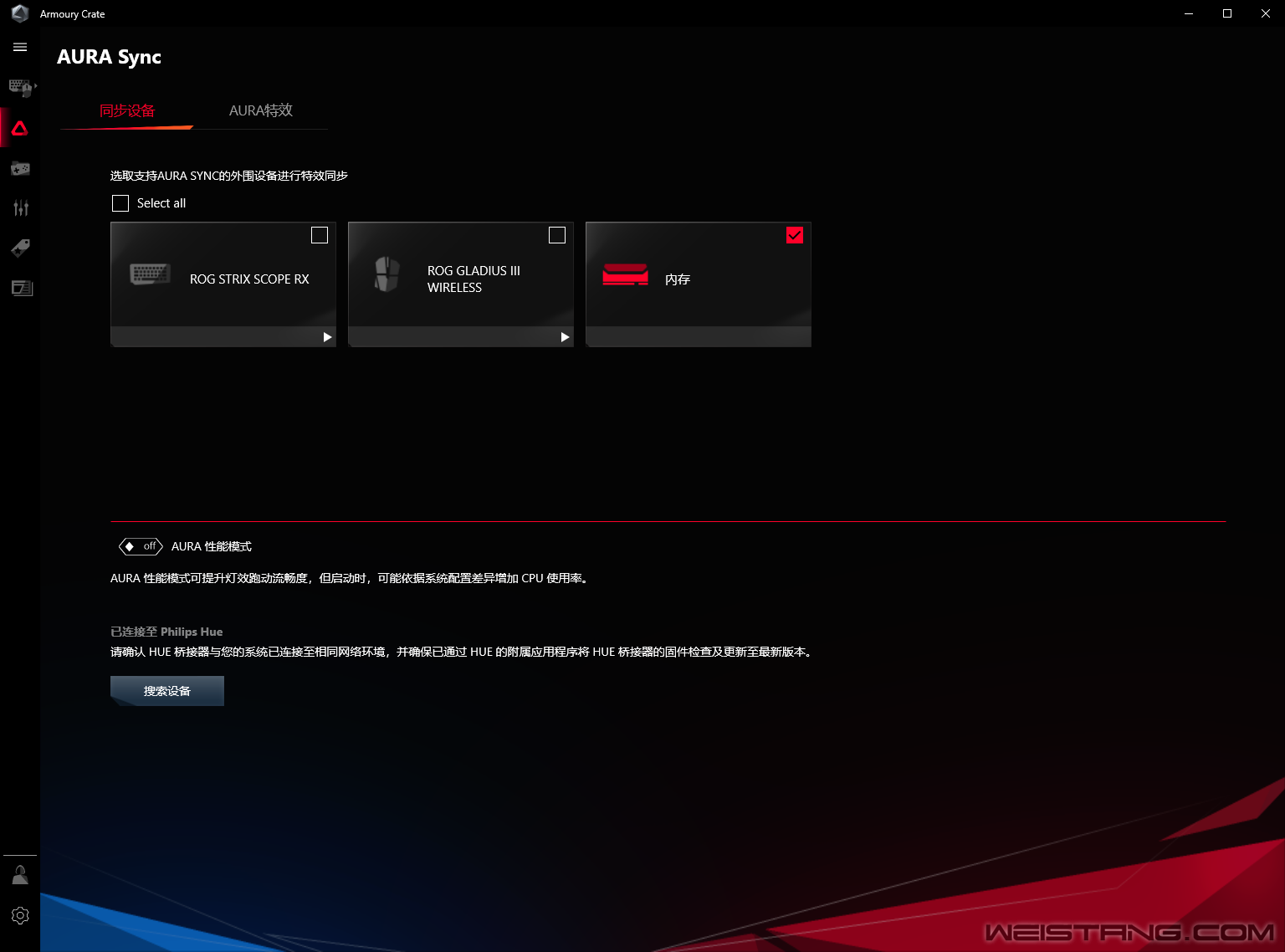Click the red memory module icon
The width and height of the screenshot is (1285, 952).
point(626,274)
